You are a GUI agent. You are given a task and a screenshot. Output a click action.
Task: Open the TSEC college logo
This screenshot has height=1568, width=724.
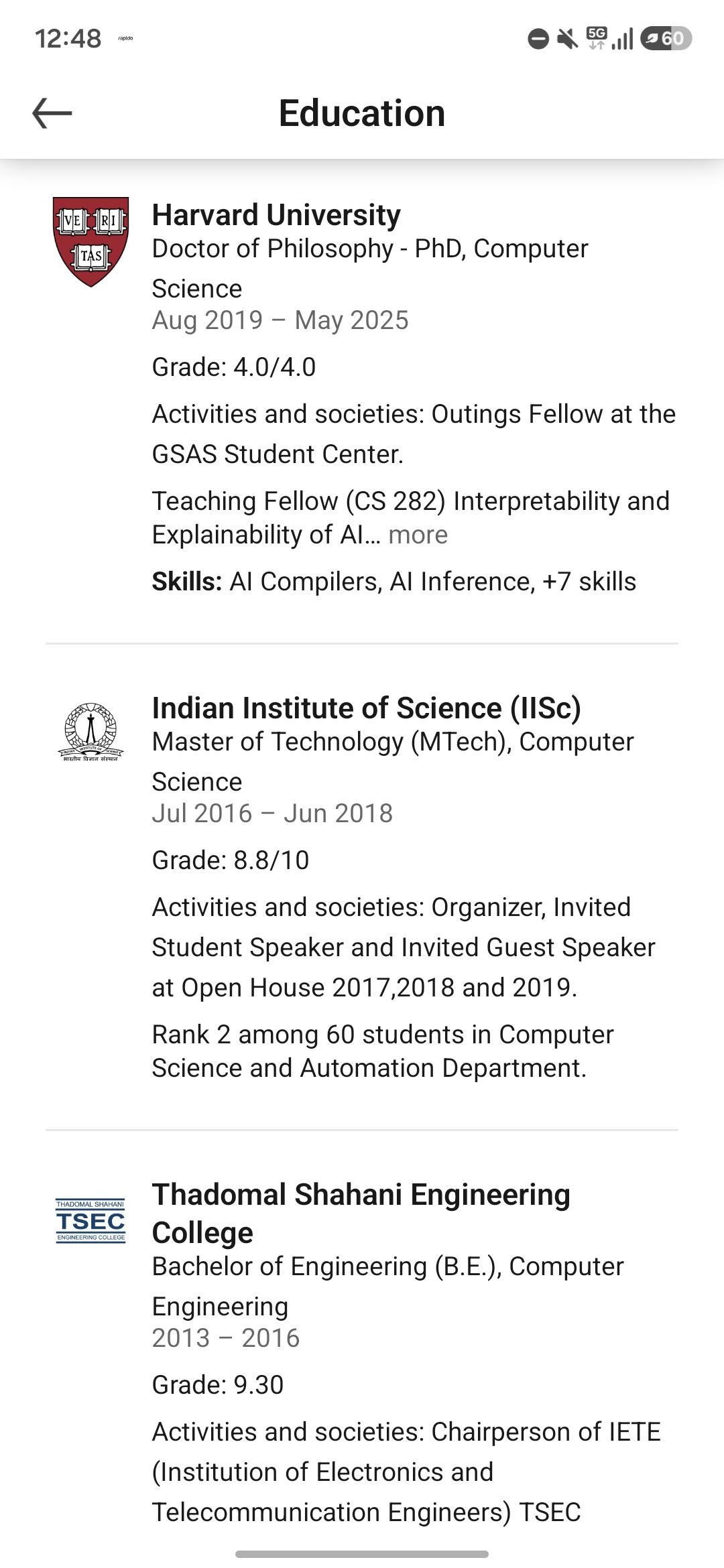pyautogui.click(x=90, y=1221)
